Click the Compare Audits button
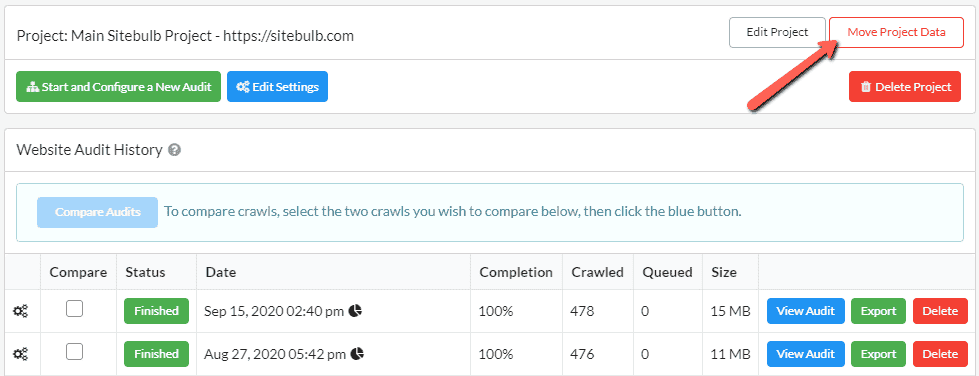Image resolution: width=979 pixels, height=376 pixels. (97, 212)
